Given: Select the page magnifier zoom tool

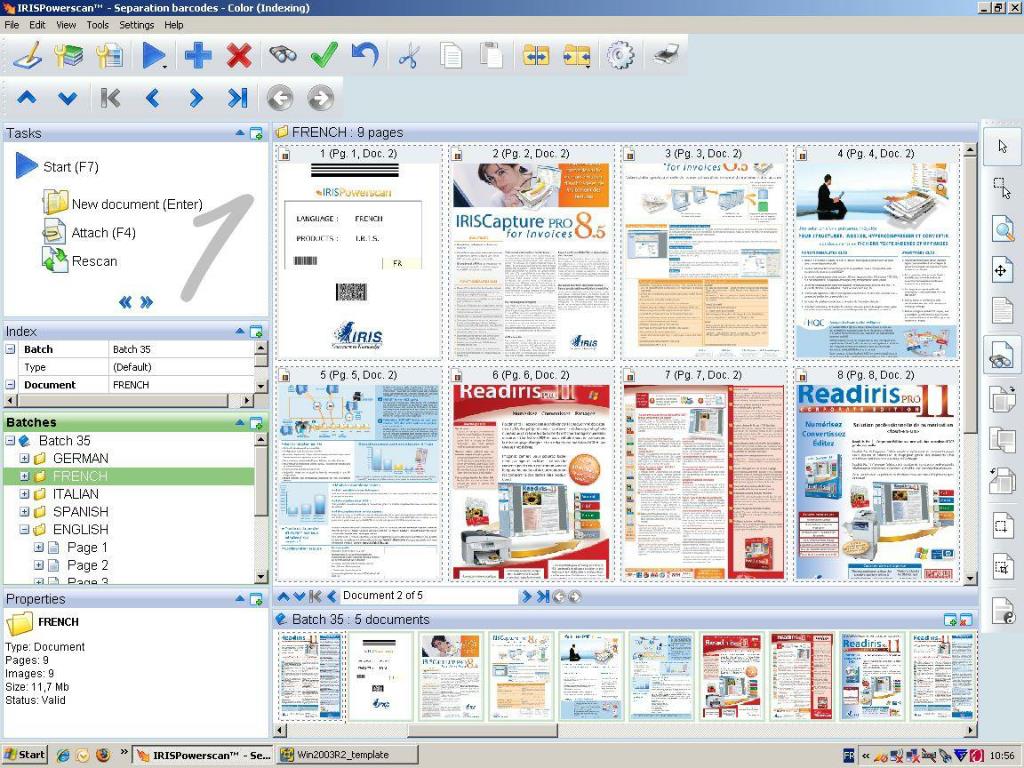Looking at the screenshot, I should (1002, 229).
